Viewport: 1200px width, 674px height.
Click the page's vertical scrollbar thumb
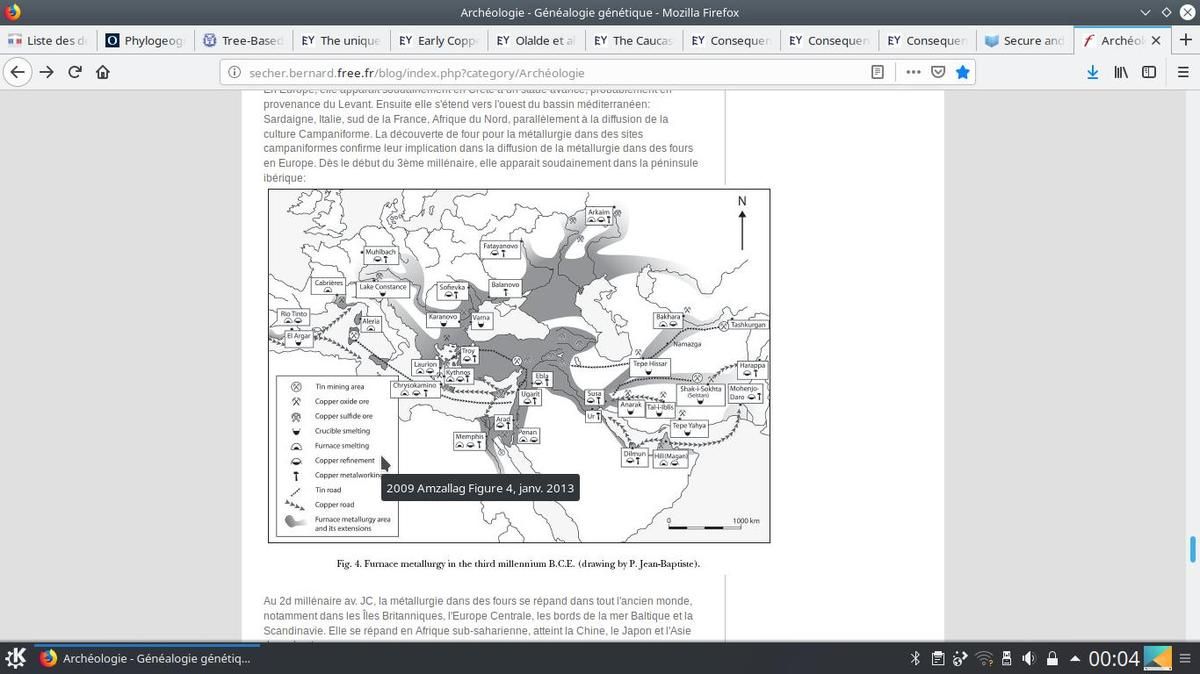click(1192, 549)
